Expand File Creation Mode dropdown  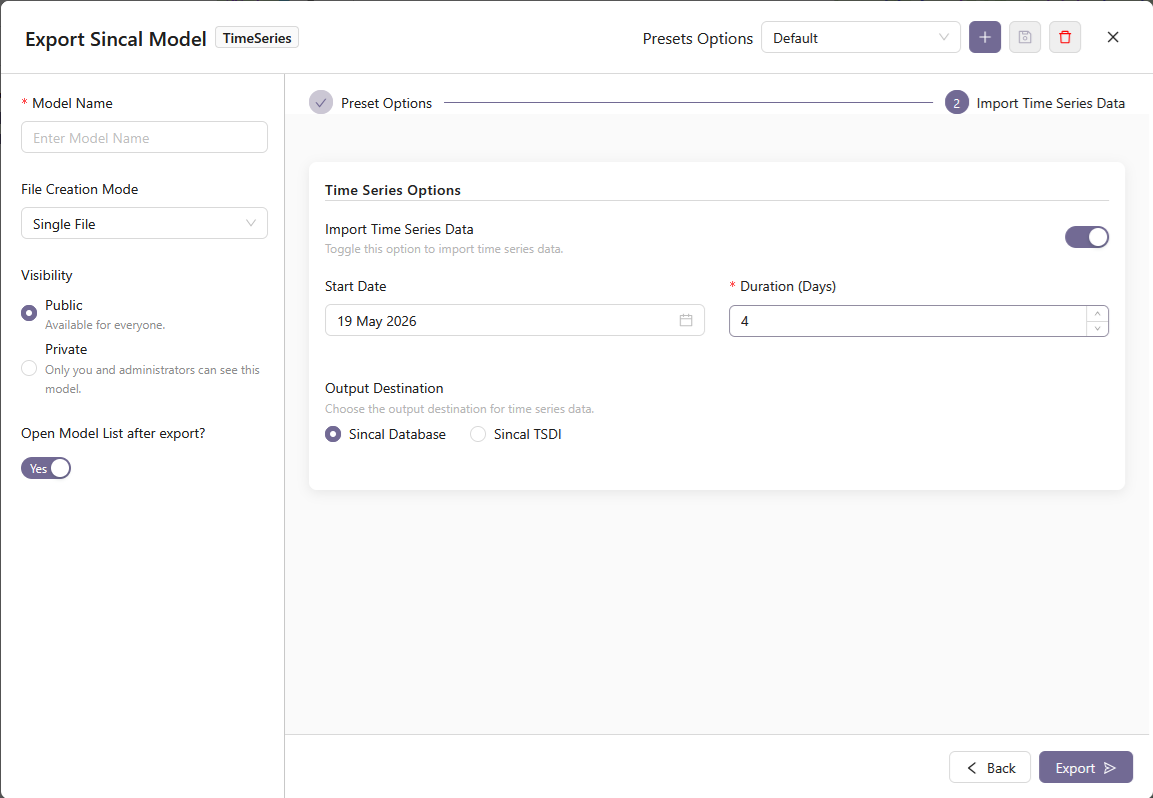[144, 224]
